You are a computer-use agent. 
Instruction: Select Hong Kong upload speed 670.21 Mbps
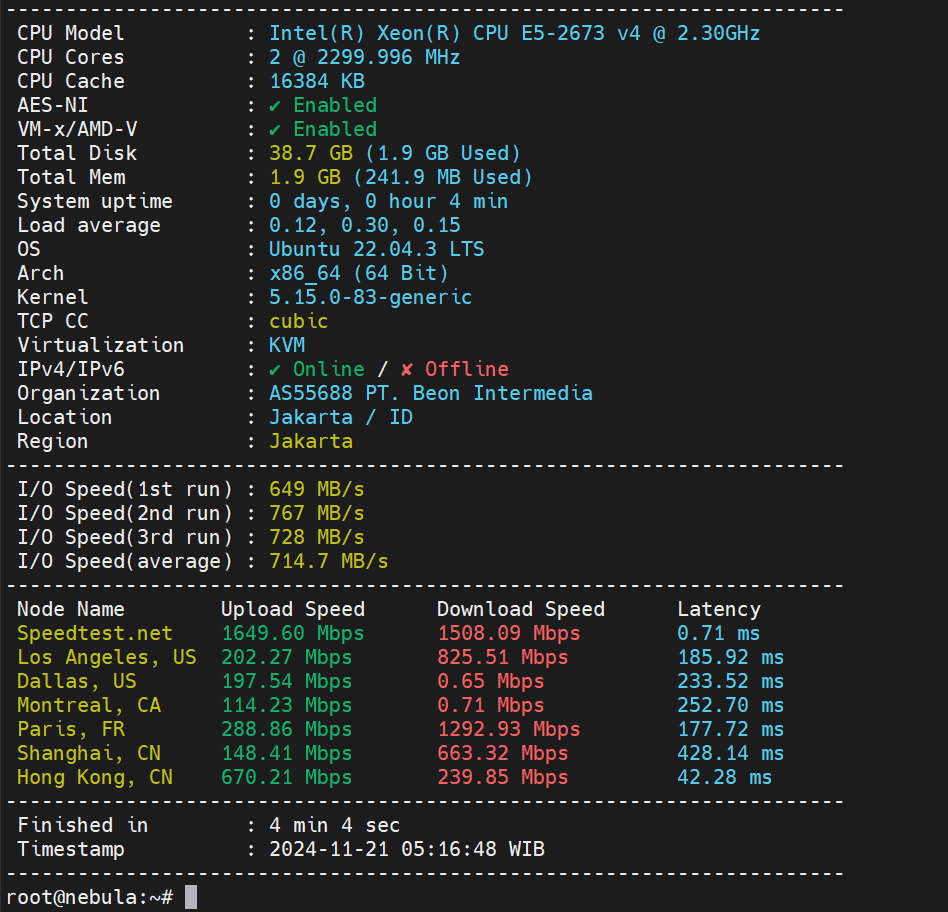(287, 777)
